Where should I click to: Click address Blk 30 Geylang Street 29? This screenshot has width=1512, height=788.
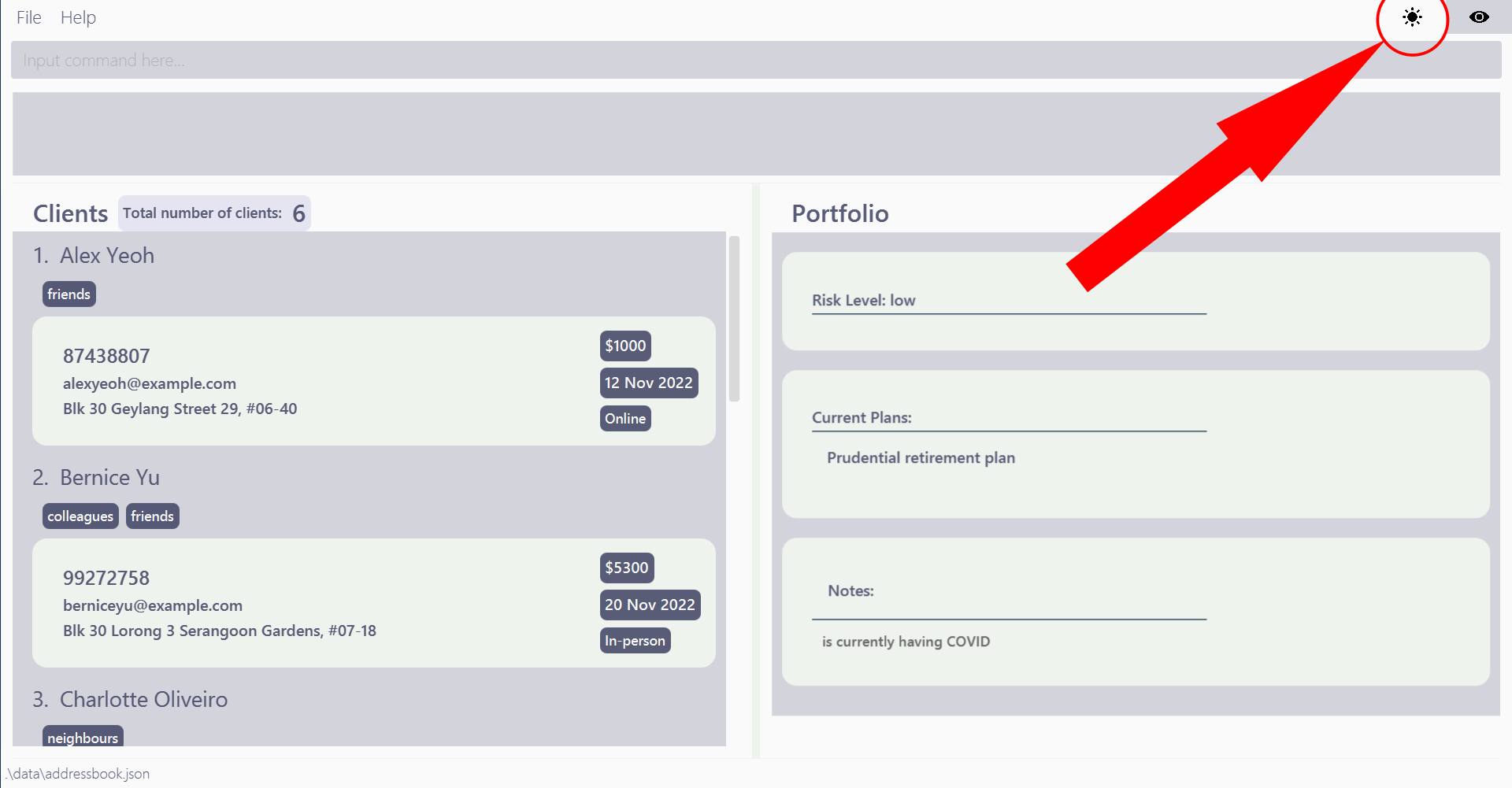point(180,409)
